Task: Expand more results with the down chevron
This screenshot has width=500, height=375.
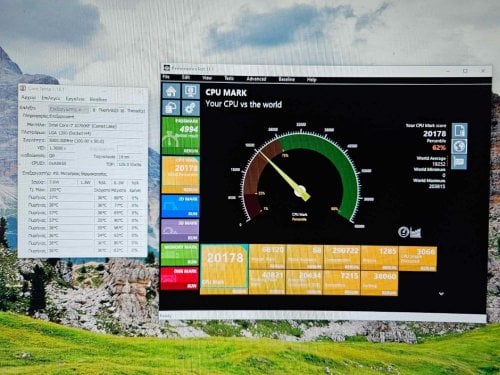Action: tap(441, 294)
